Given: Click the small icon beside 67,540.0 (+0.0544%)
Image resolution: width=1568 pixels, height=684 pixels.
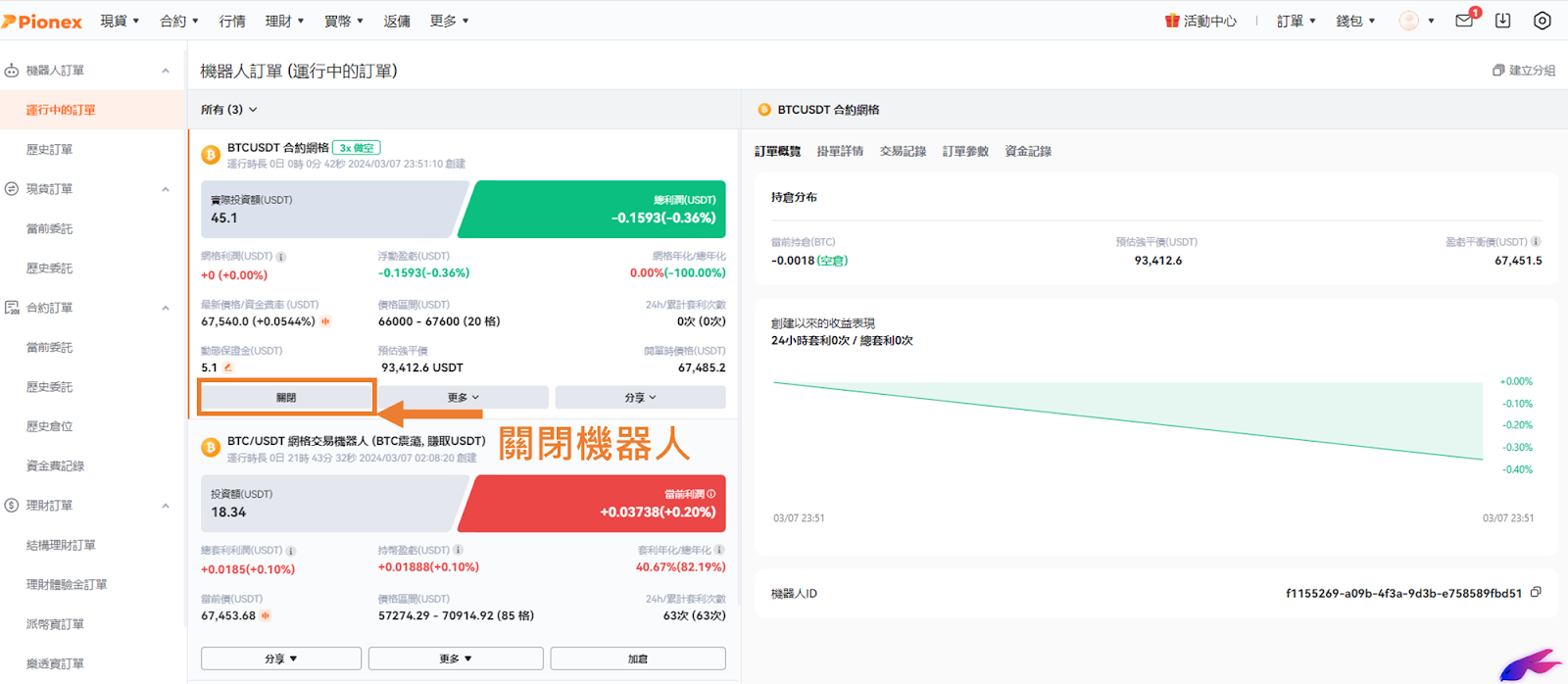Looking at the screenshot, I should point(325,321).
